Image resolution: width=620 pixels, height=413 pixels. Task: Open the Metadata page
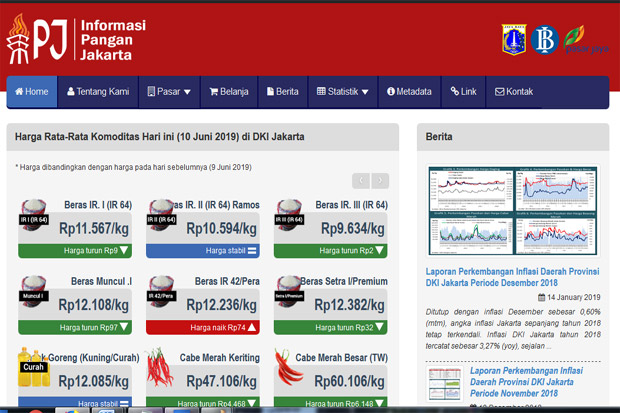coord(409,92)
